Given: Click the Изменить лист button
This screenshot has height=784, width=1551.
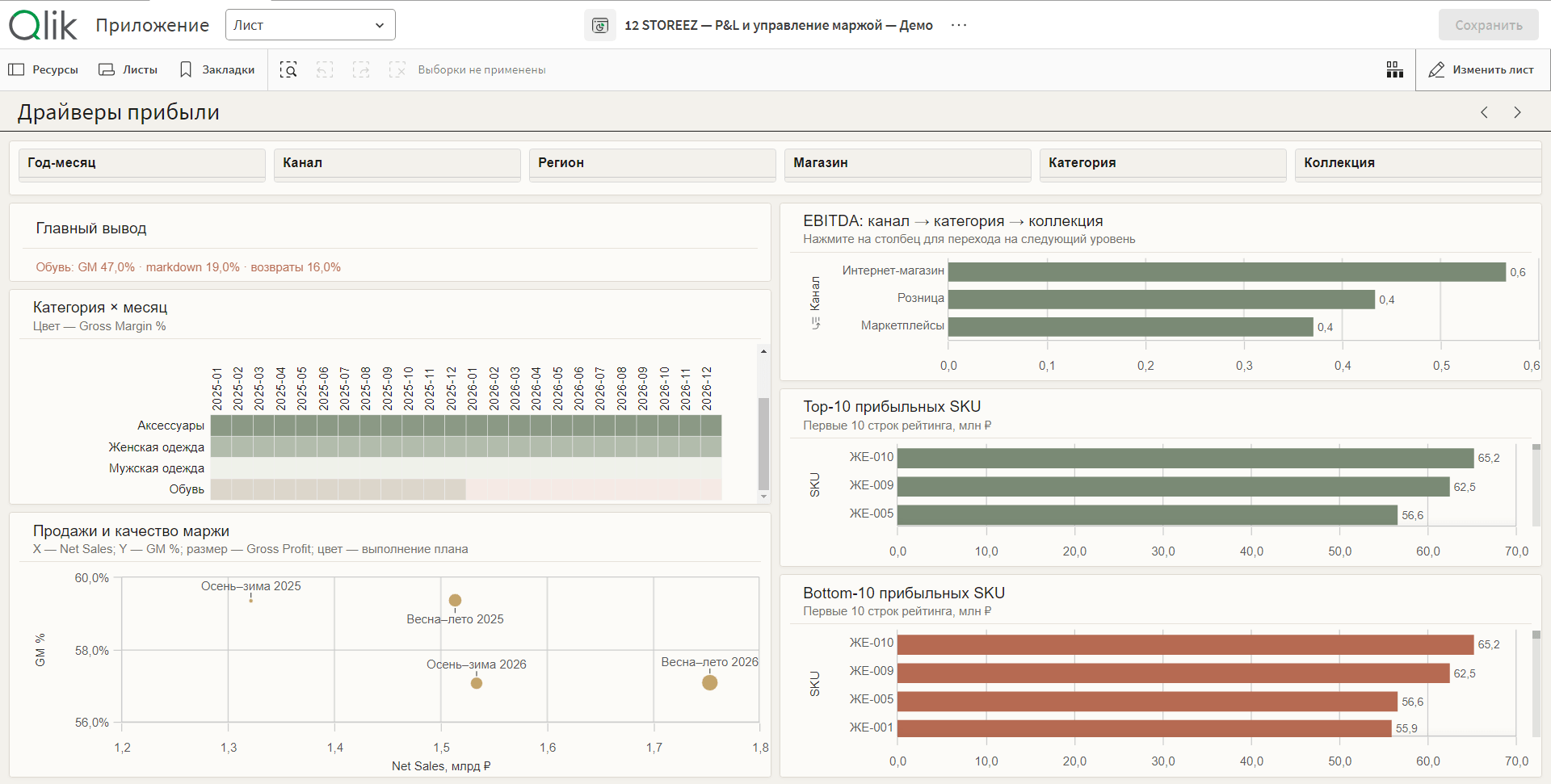Looking at the screenshot, I should tap(1482, 70).
